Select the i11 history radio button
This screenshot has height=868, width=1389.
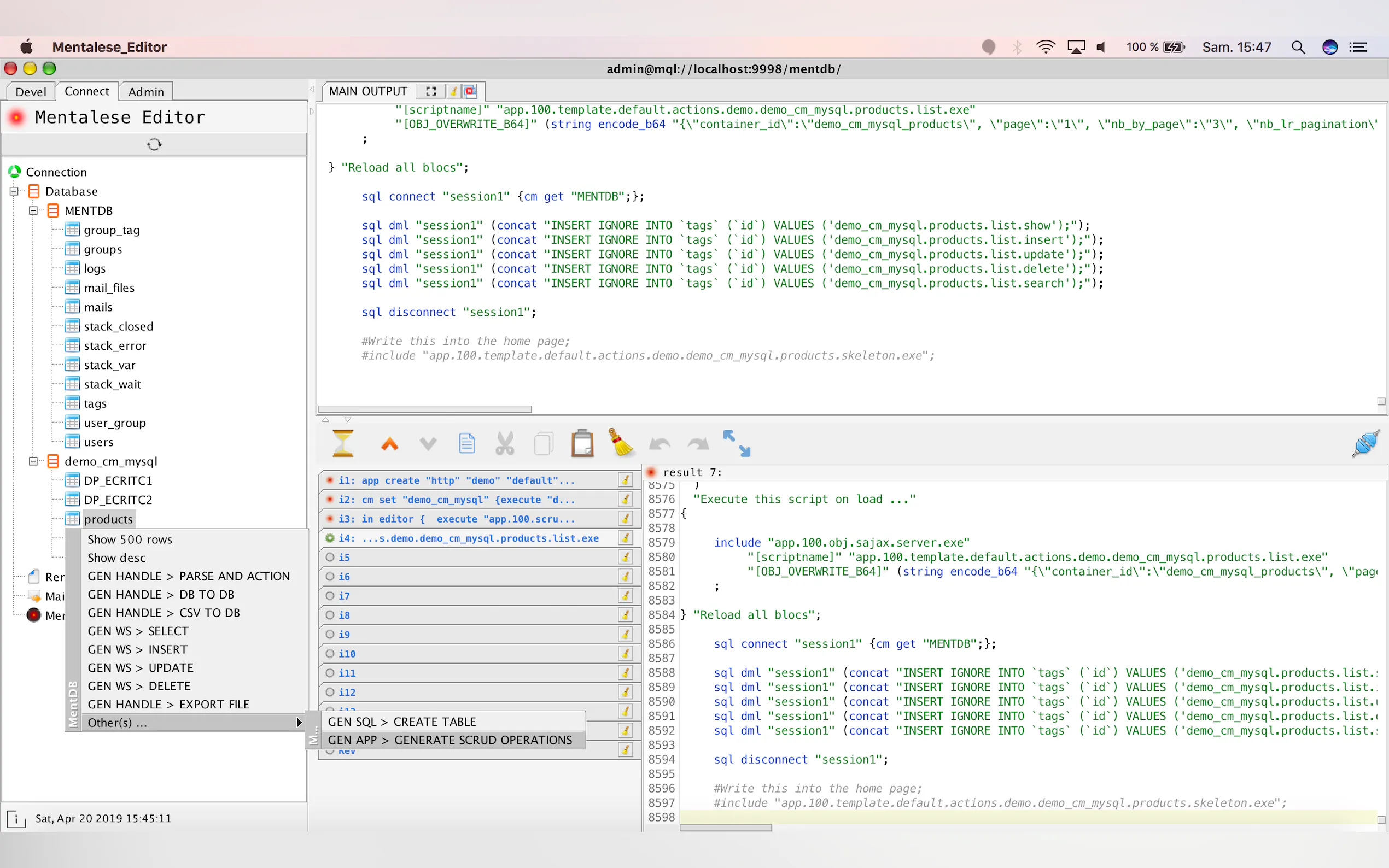(330, 673)
